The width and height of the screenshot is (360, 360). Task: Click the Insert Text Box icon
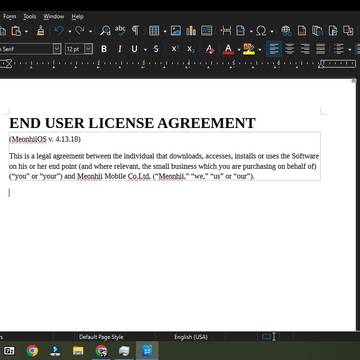pos(207,31)
